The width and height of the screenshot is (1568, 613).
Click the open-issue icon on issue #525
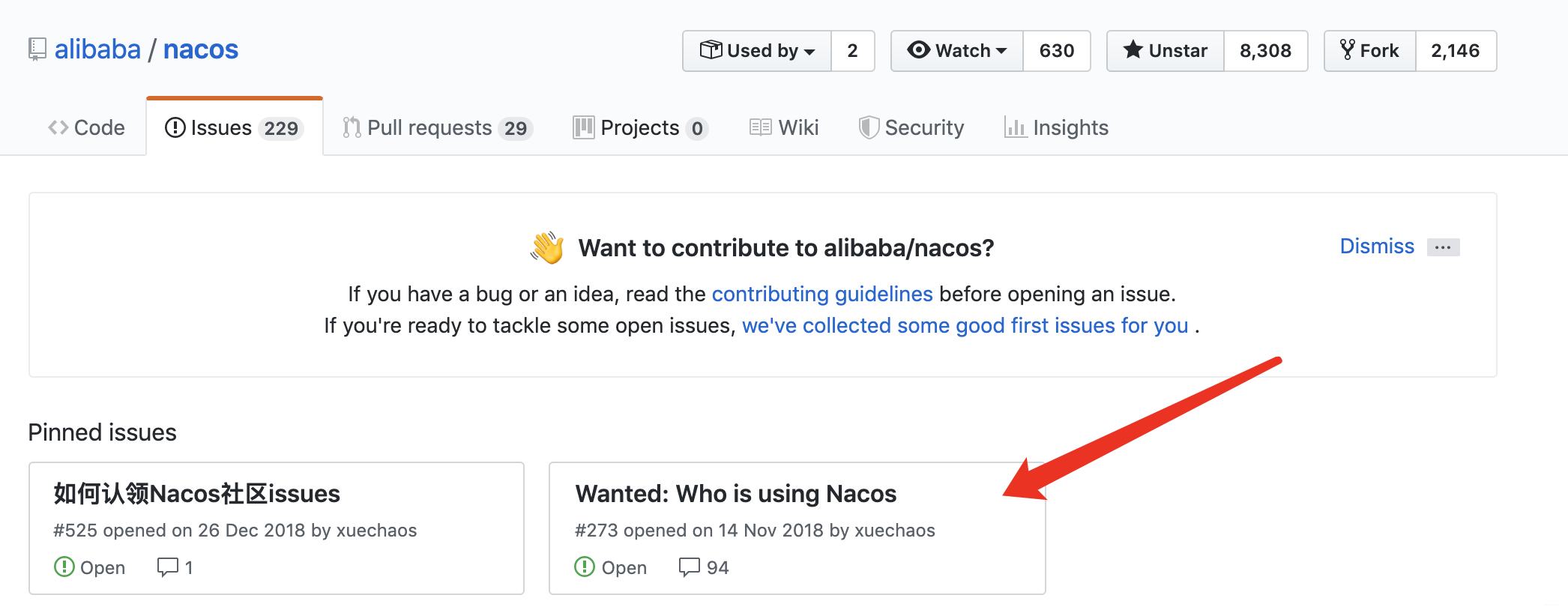(x=64, y=567)
